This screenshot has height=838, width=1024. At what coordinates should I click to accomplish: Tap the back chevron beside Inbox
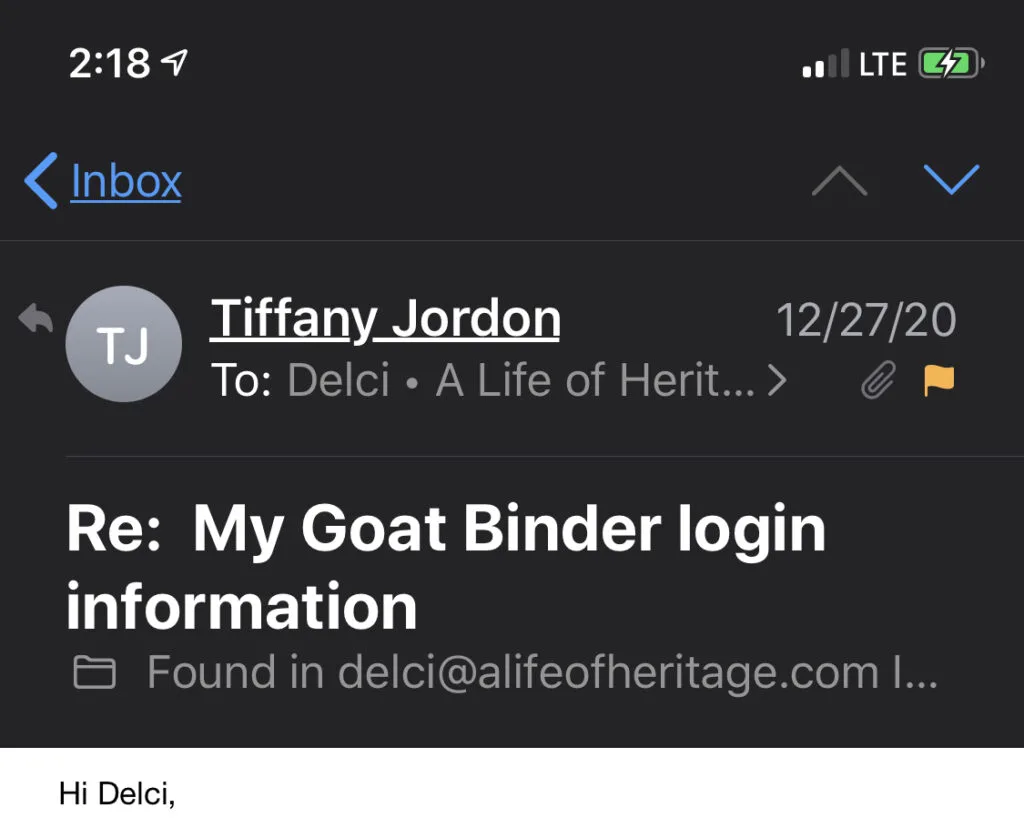pyautogui.click(x=40, y=181)
